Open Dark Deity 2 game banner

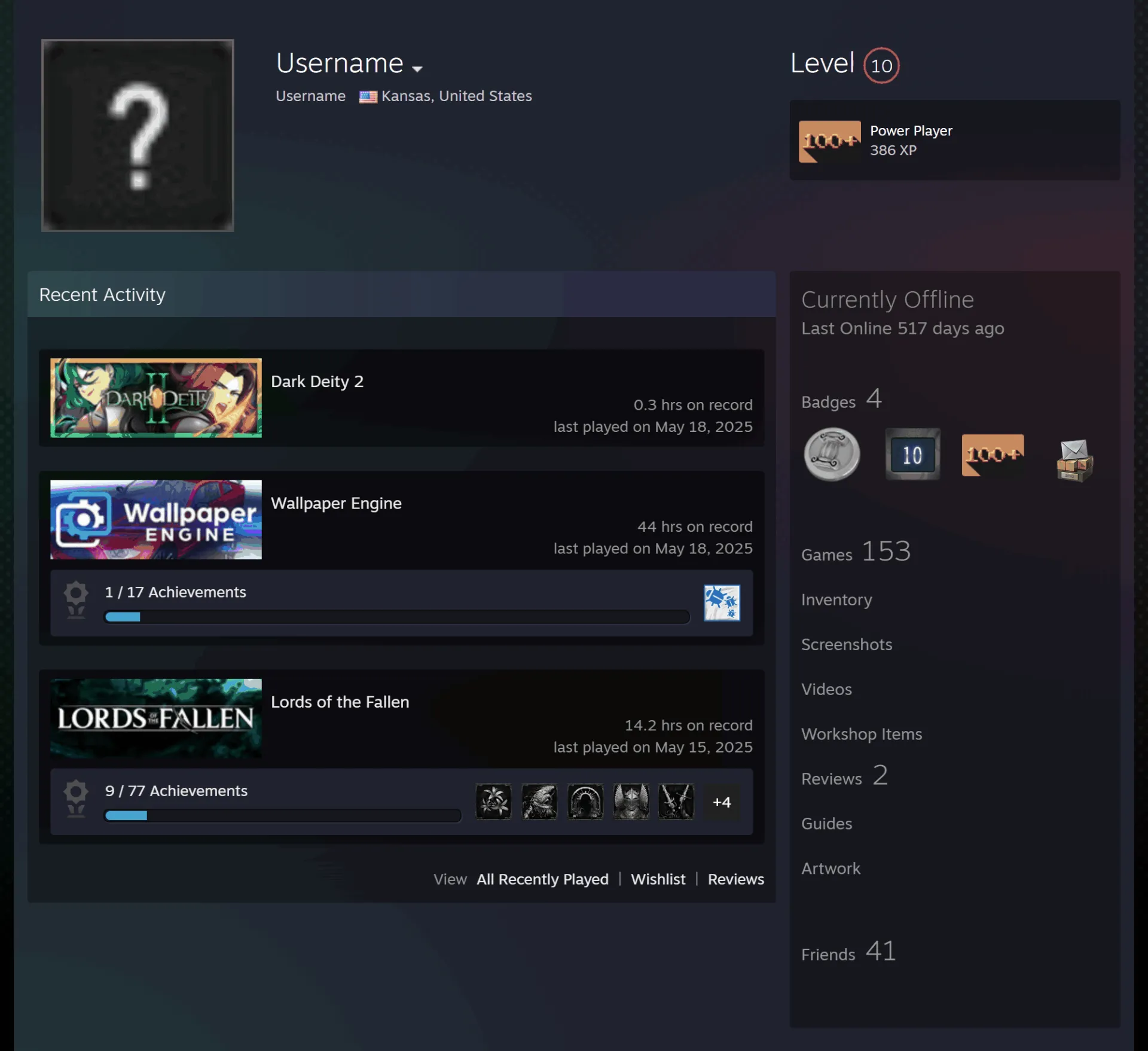[x=156, y=398]
